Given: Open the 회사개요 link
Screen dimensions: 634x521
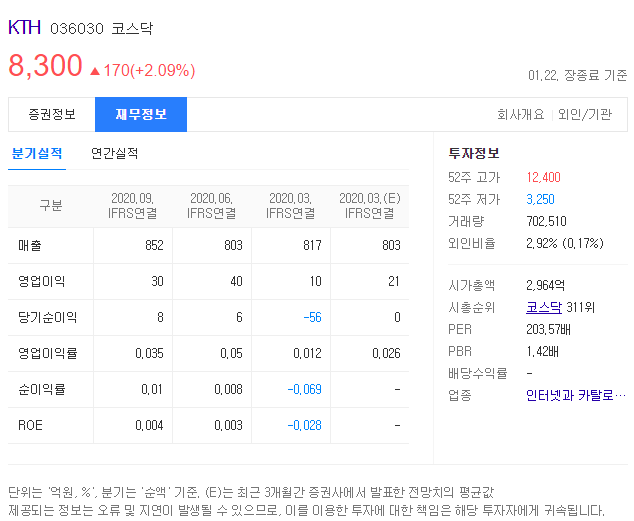Looking at the screenshot, I should coord(521,114).
